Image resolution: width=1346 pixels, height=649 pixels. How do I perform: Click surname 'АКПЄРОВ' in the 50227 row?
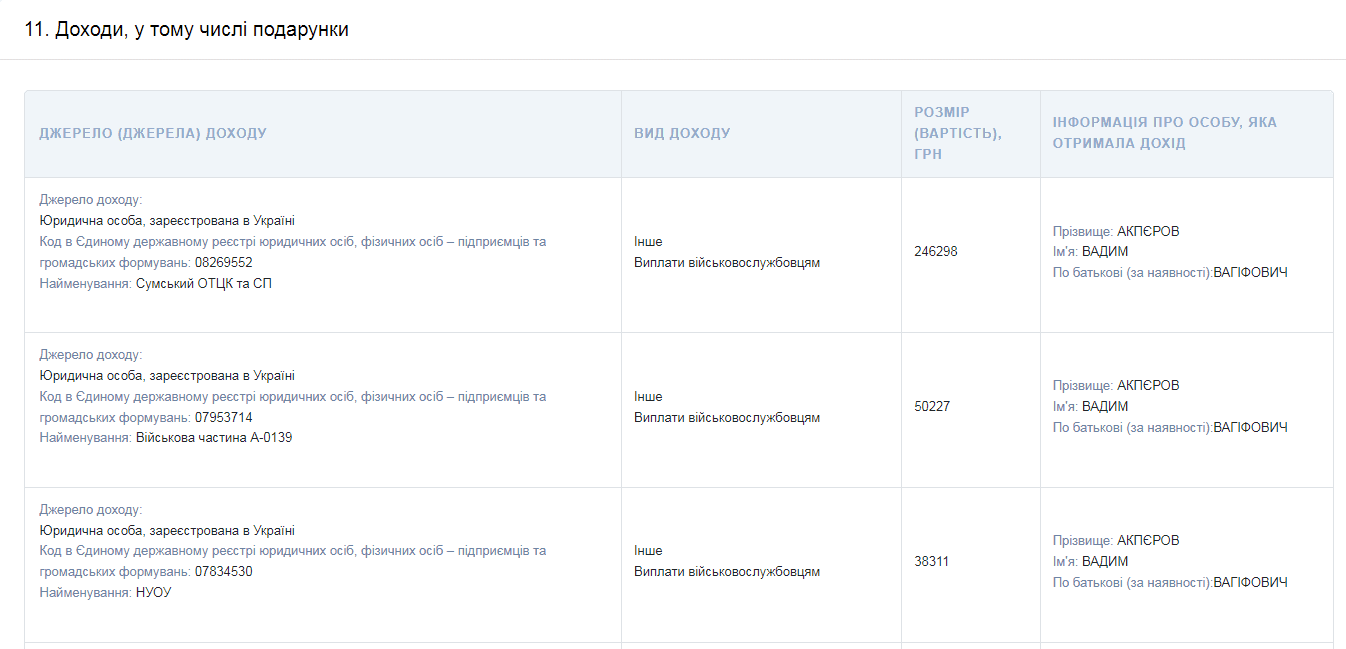click(1148, 386)
